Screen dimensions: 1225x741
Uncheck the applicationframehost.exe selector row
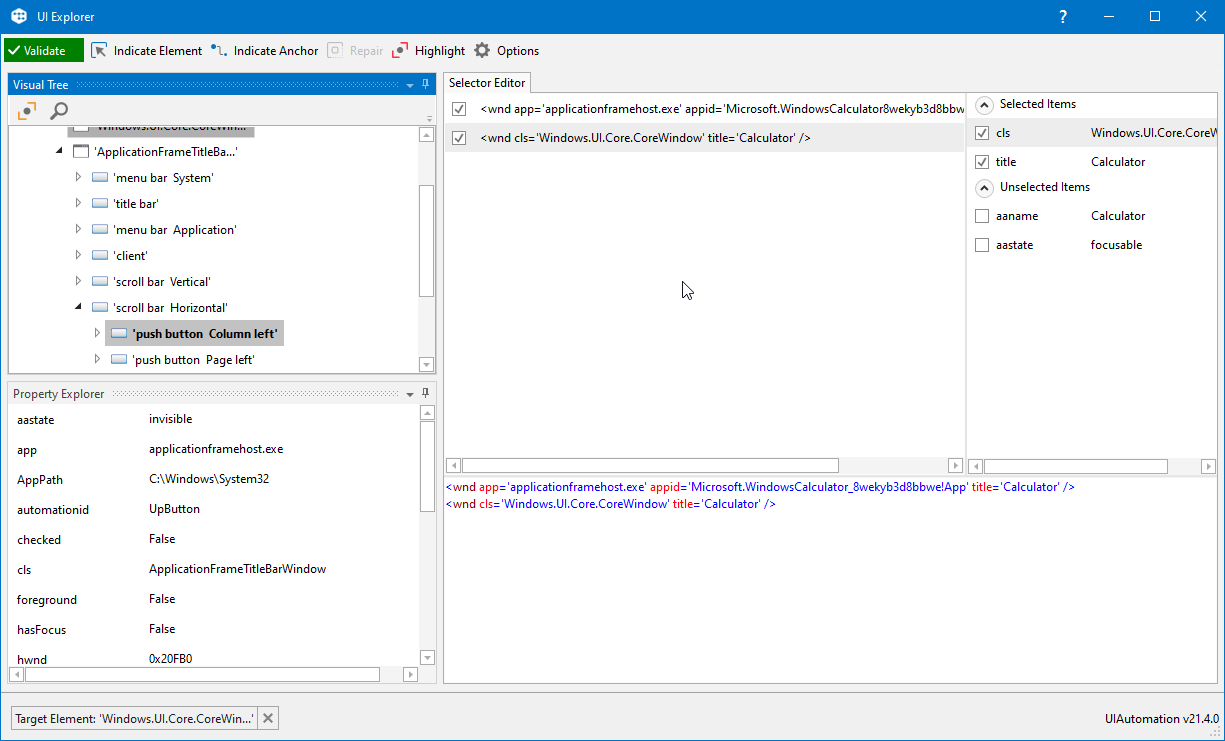pyautogui.click(x=459, y=109)
